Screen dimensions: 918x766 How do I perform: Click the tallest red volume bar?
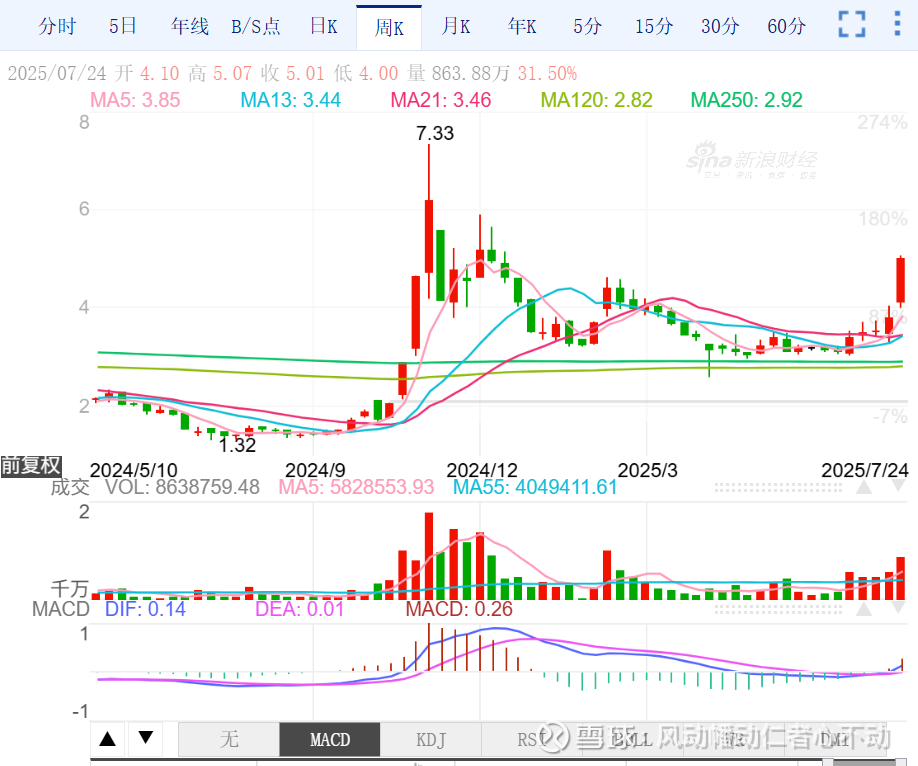tap(429, 556)
